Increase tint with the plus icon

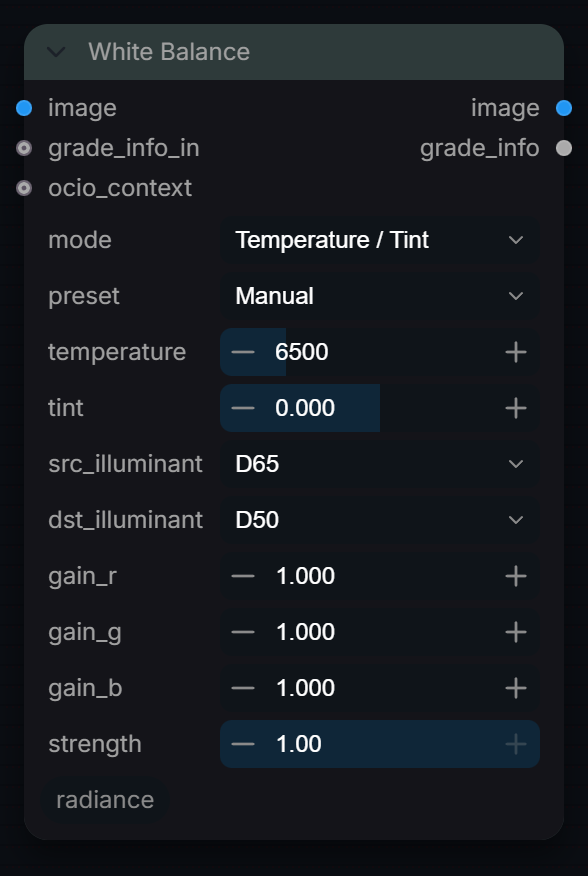tap(516, 408)
